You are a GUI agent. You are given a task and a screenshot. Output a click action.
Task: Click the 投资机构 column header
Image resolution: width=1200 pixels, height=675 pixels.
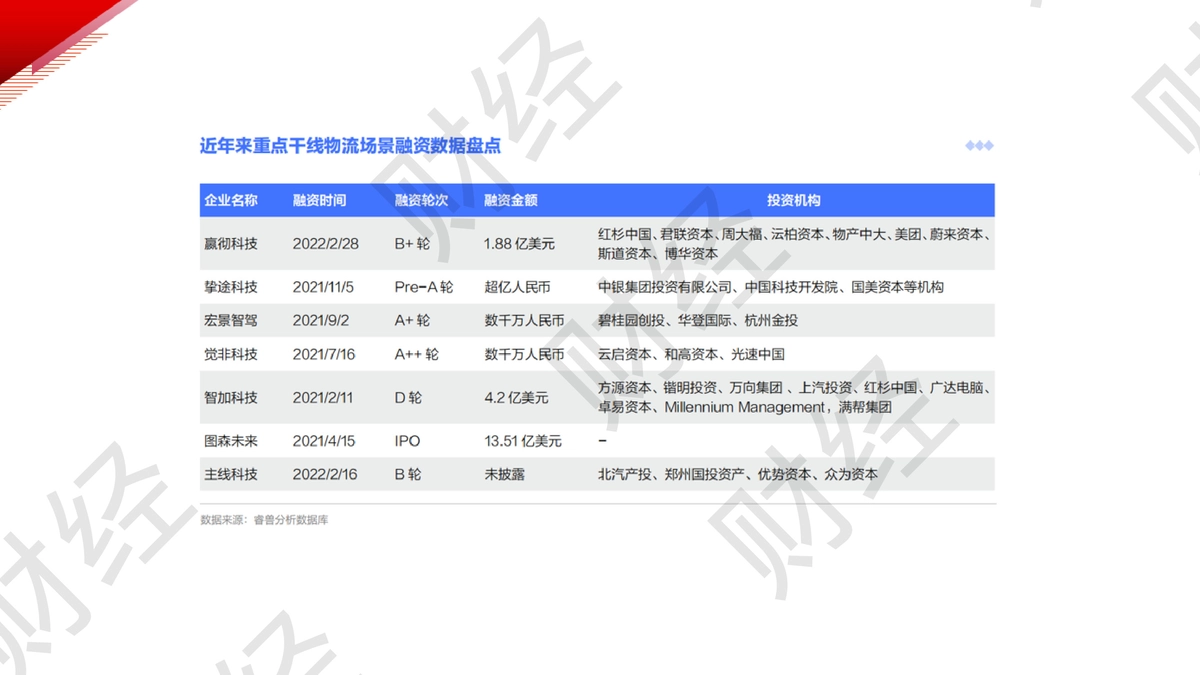tap(794, 200)
